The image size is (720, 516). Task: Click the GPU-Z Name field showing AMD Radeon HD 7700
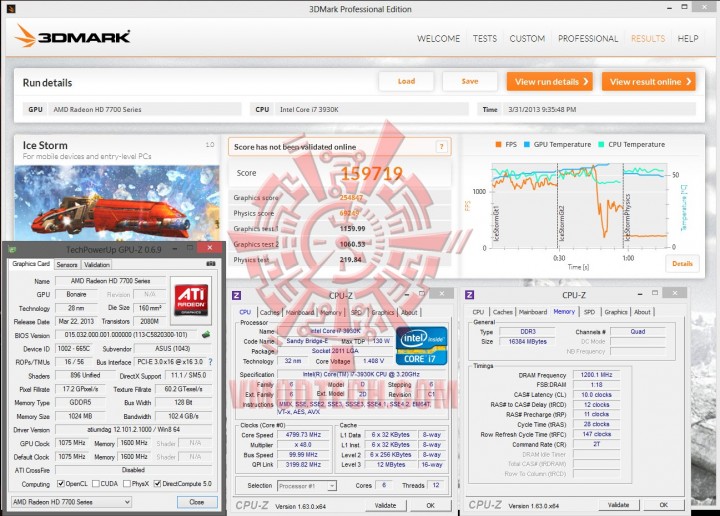110,280
